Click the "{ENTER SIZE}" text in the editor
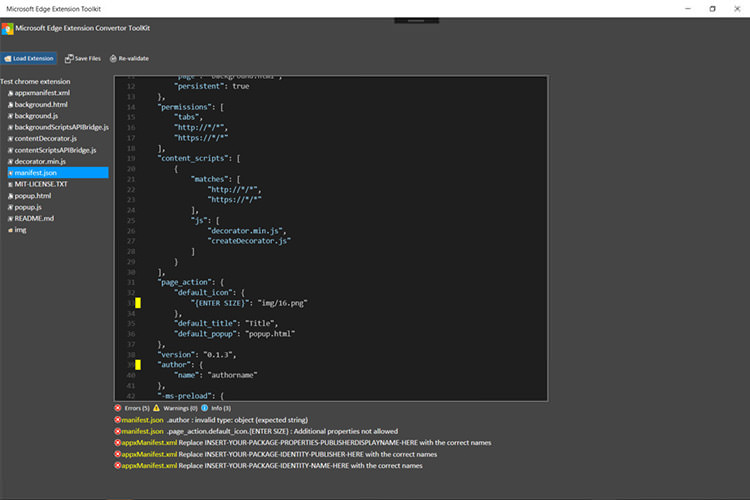 [x=221, y=303]
